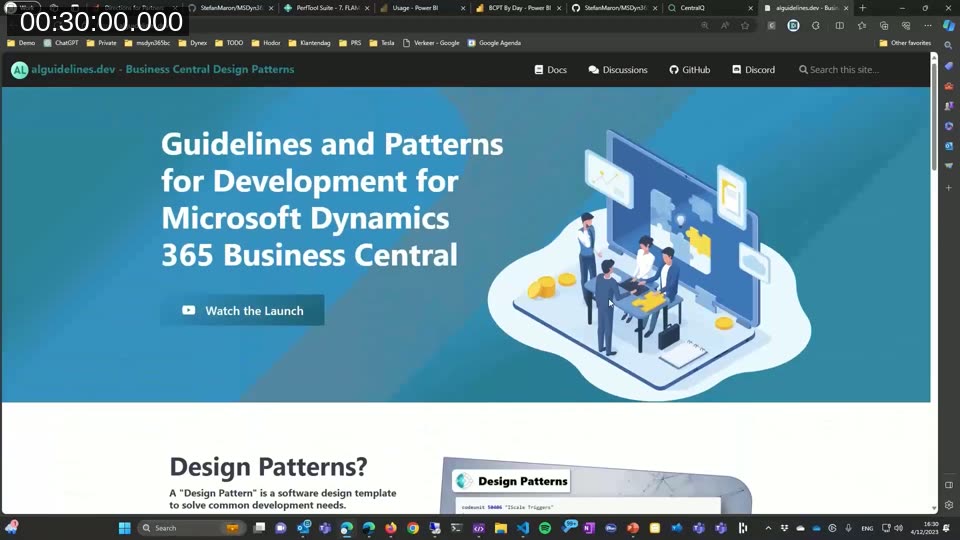Screen dimensions: 960x540
Task: Open the Collections toolbar icon
Action: click(x=884, y=26)
